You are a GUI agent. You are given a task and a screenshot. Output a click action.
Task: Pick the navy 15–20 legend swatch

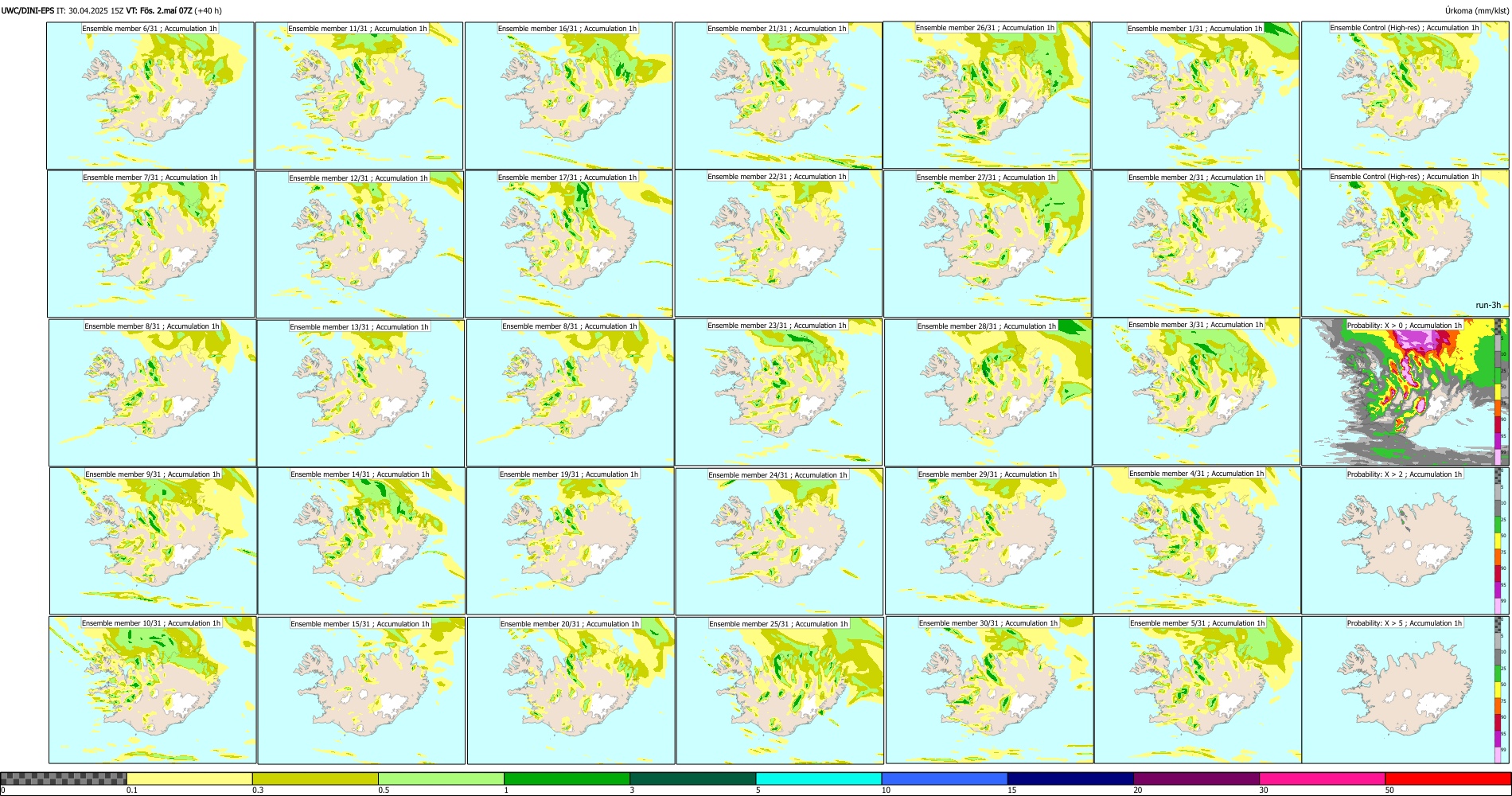point(1070,778)
